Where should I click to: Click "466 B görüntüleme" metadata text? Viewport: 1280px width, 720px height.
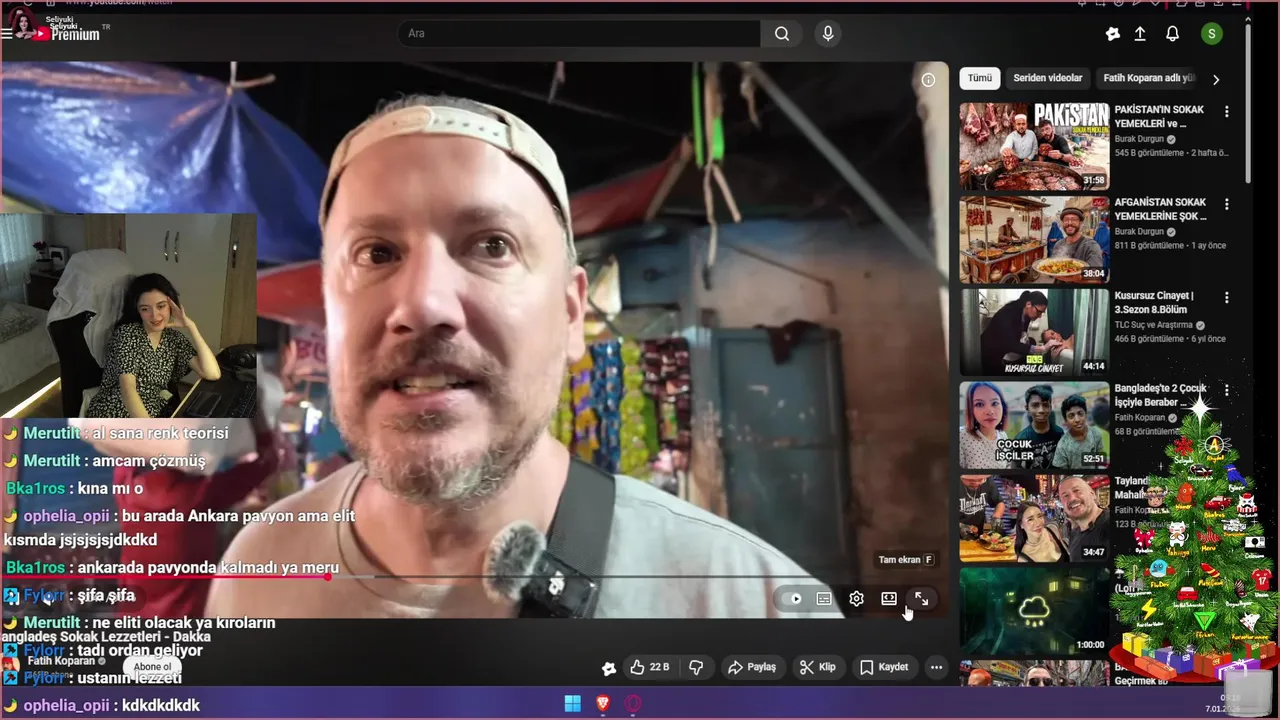1149,339
